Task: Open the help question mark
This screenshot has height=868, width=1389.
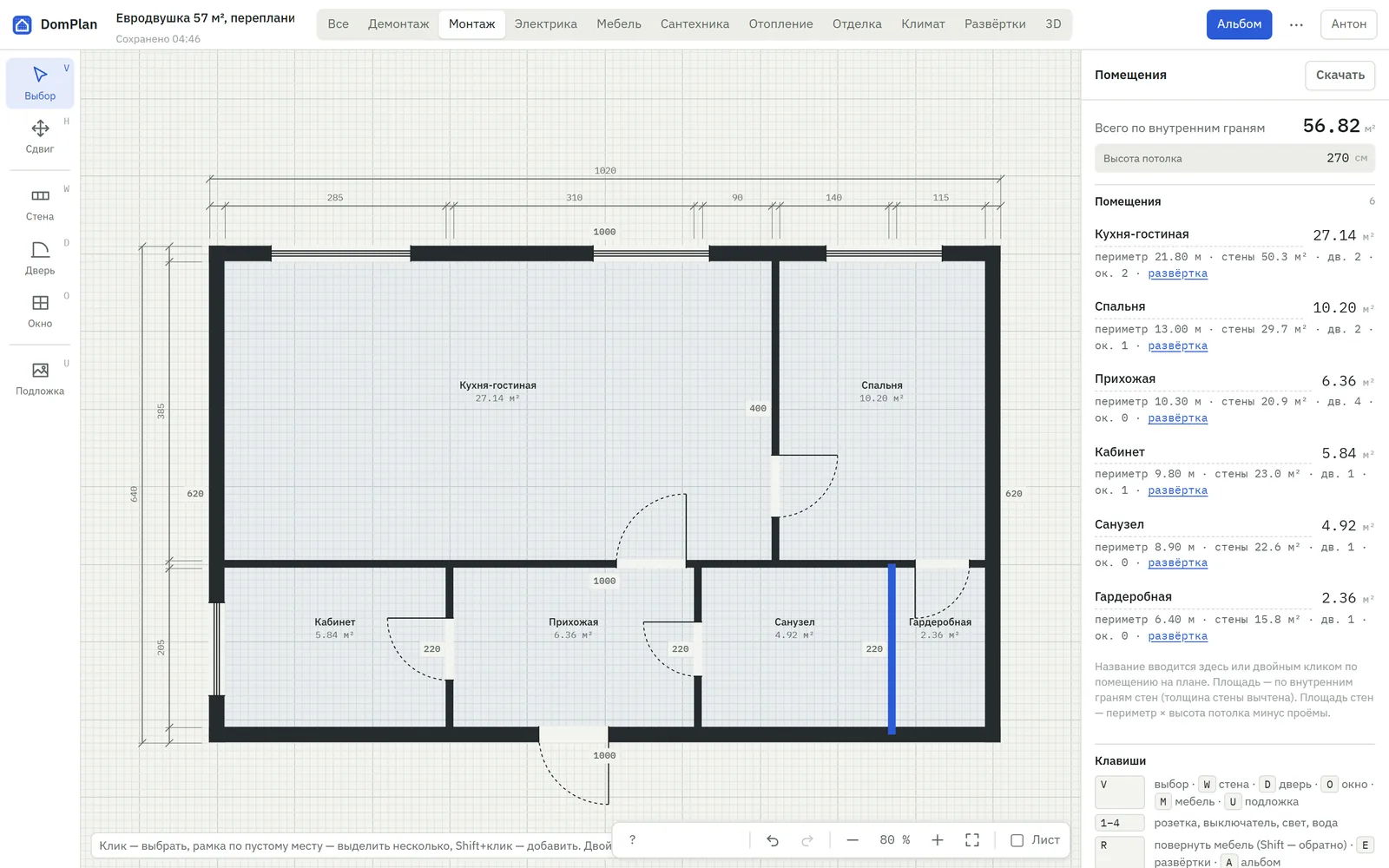Action: tap(632, 840)
